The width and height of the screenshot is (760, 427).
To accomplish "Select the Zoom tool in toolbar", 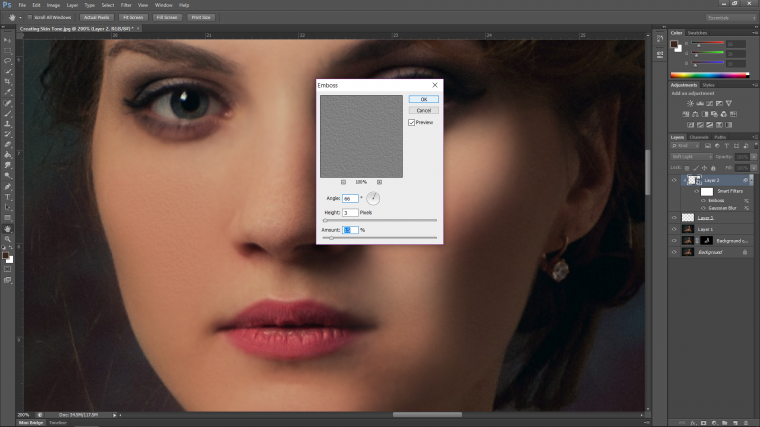I will coord(7,239).
